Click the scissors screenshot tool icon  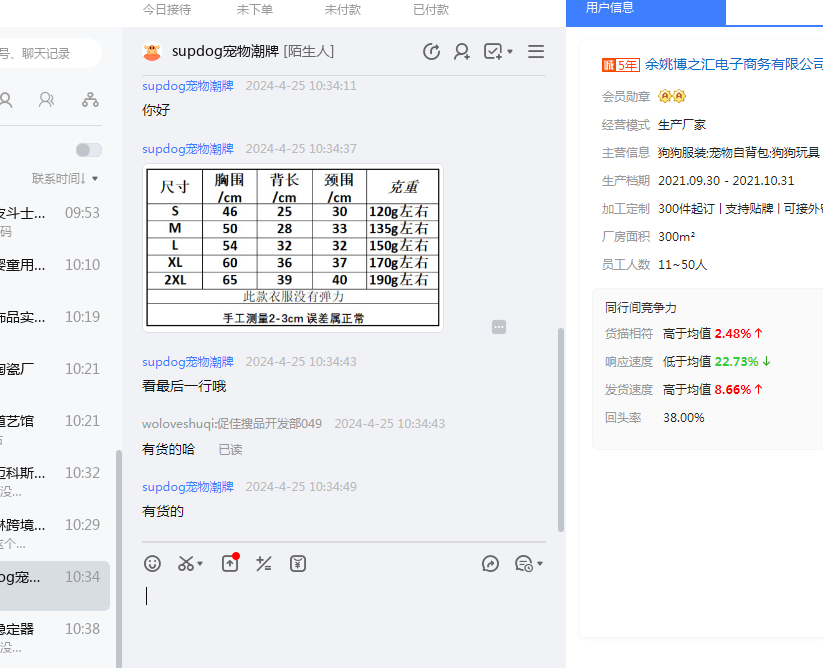coord(186,564)
